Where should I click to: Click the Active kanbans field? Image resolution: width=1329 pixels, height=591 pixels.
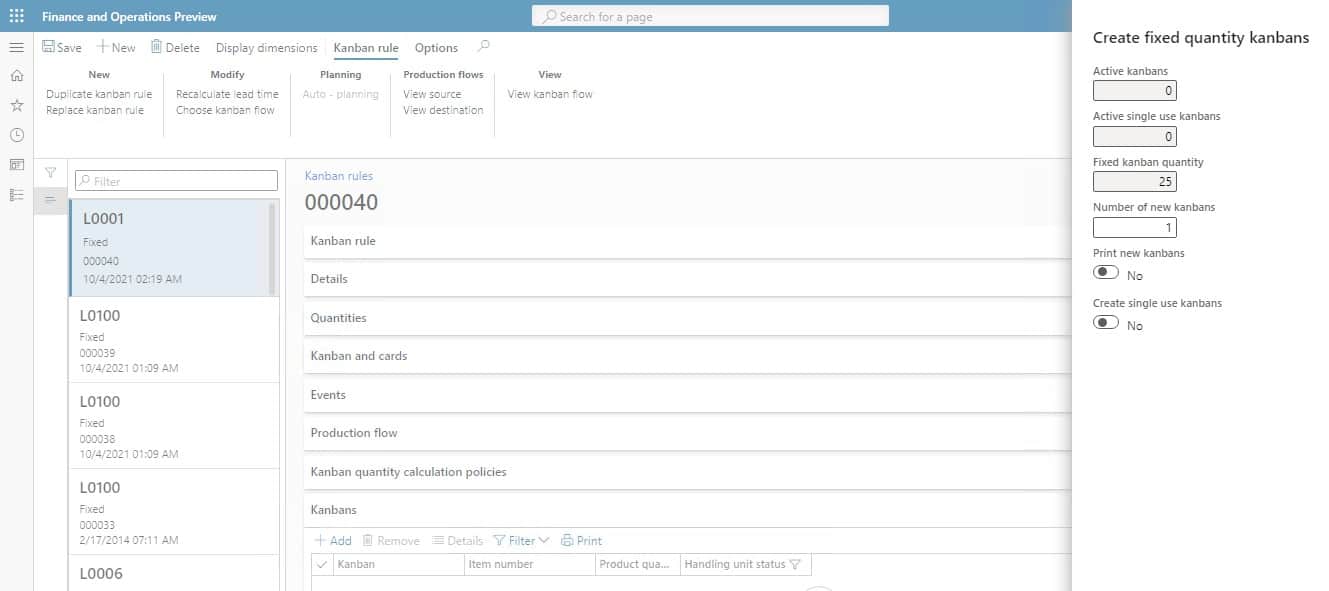coord(1135,91)
